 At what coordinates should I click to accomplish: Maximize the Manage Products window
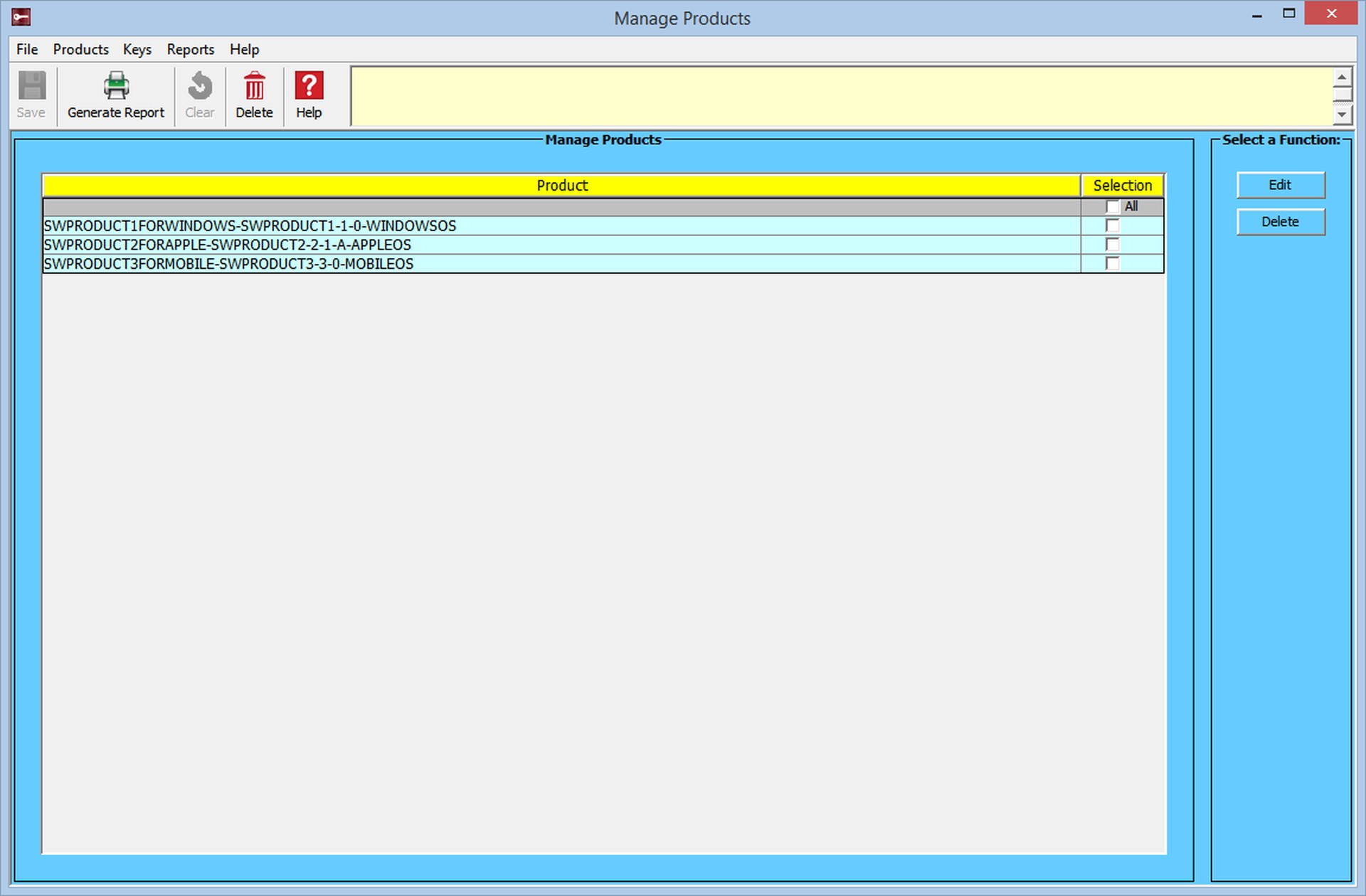tap(1289, 14)
